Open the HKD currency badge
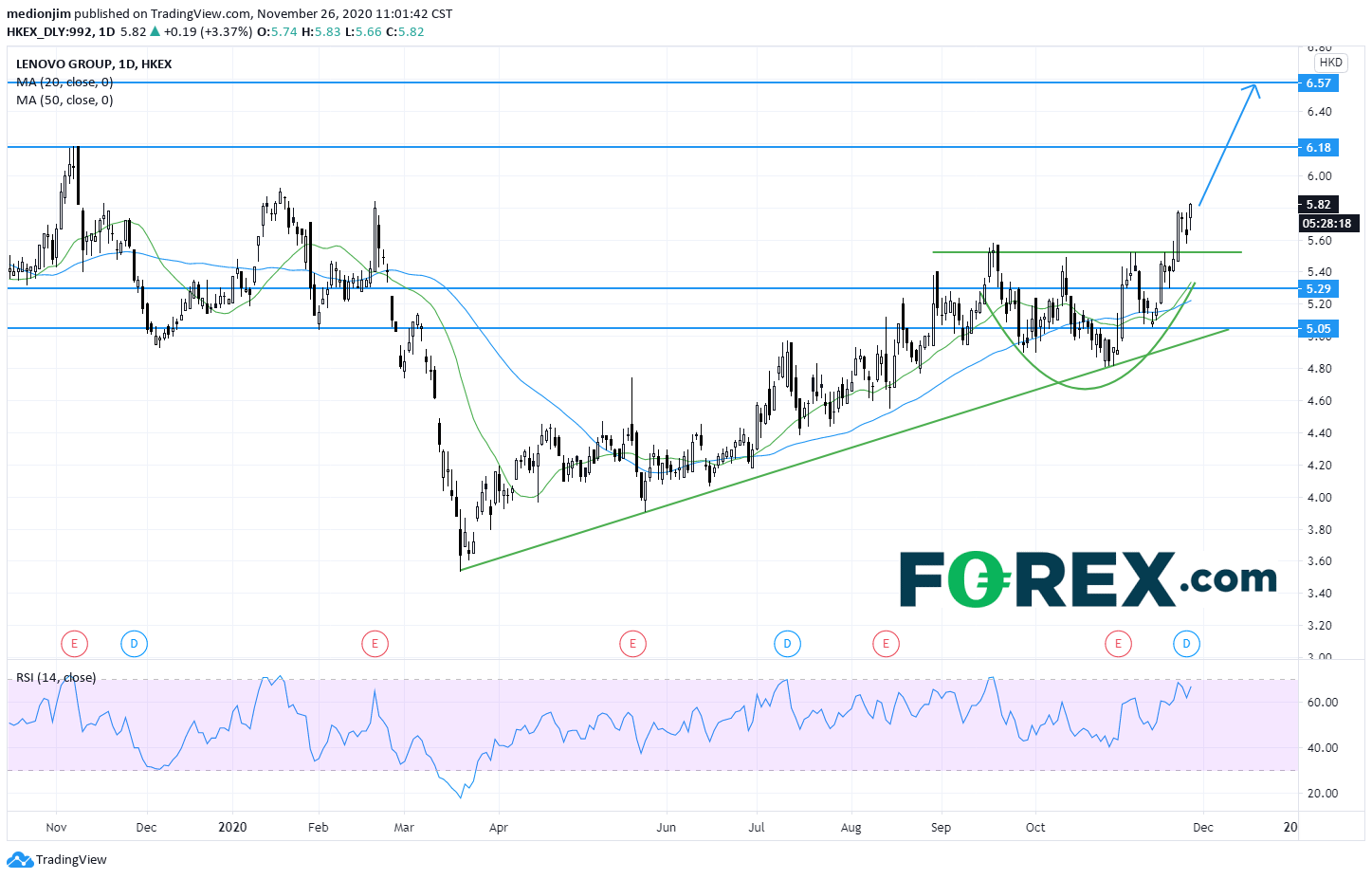 pos(1330,63)
